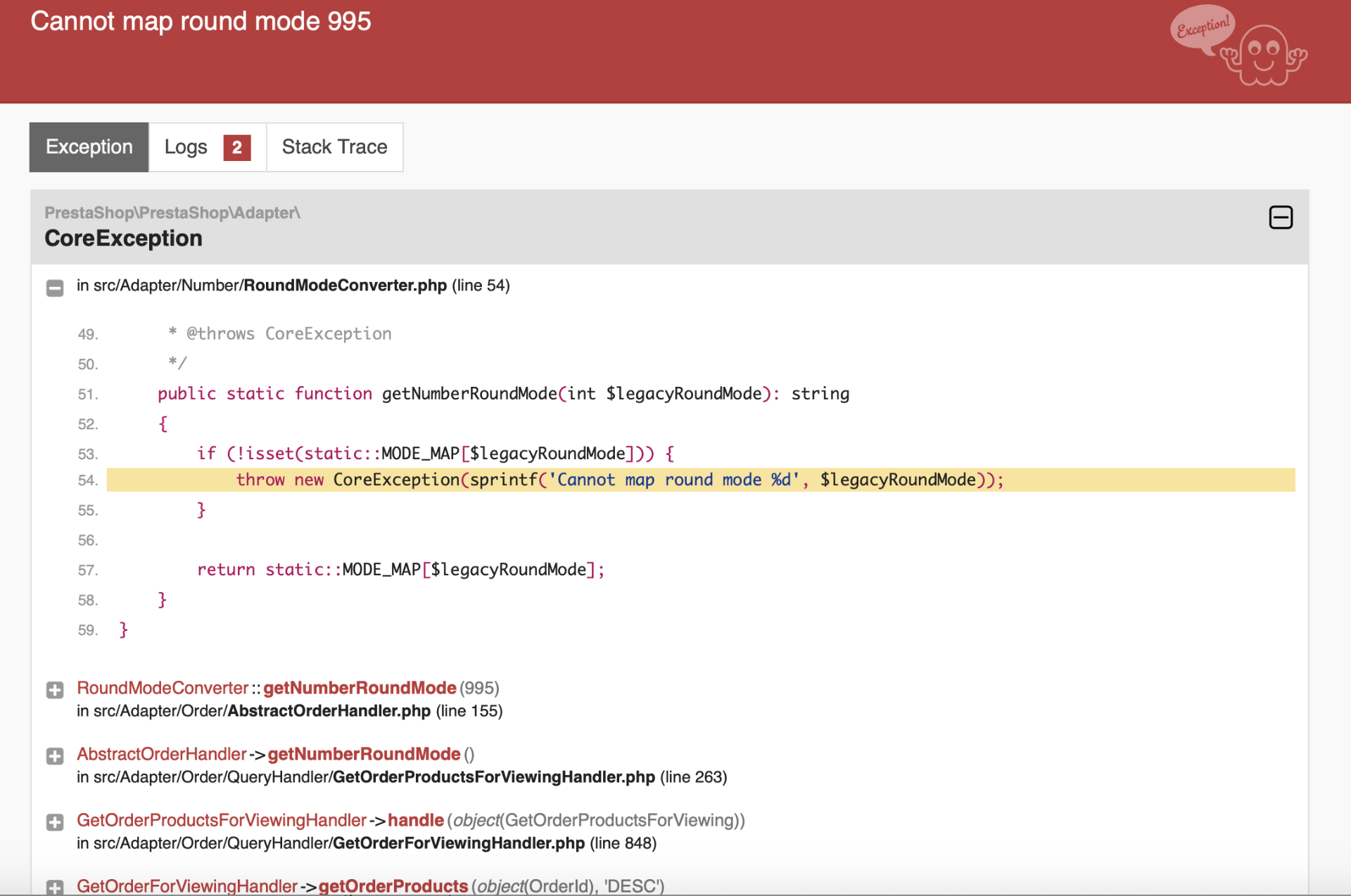Open AbstractOrderHandler.php line 155 file link
Screen dimensions: 1351x896
pos(329,711)
